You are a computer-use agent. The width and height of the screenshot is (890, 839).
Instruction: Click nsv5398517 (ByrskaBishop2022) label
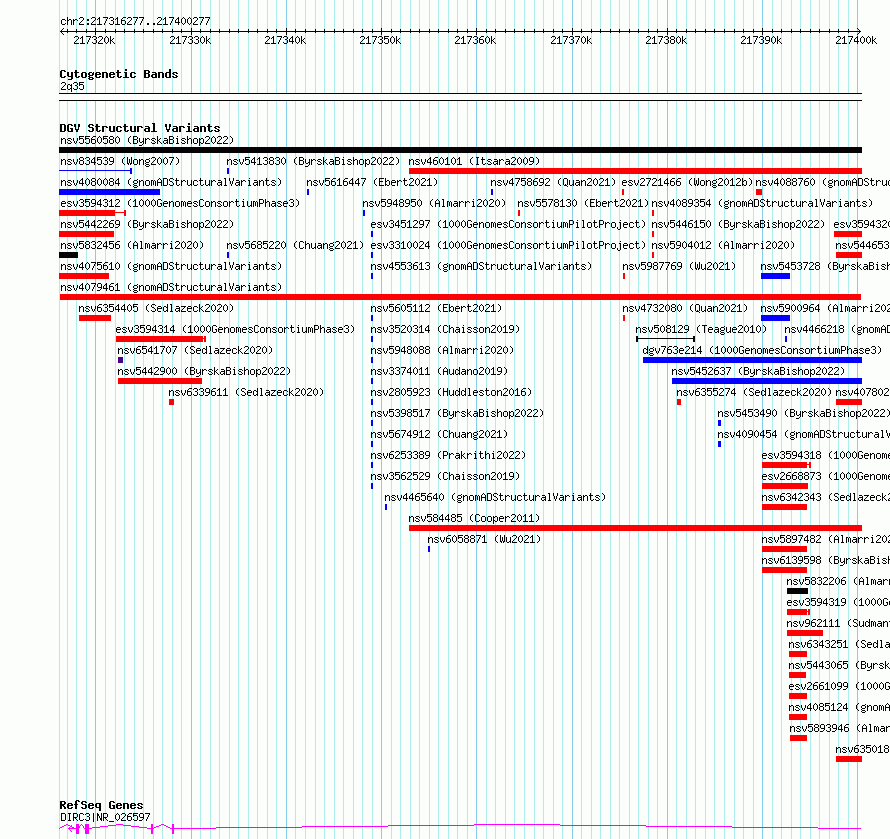[457, 413]
